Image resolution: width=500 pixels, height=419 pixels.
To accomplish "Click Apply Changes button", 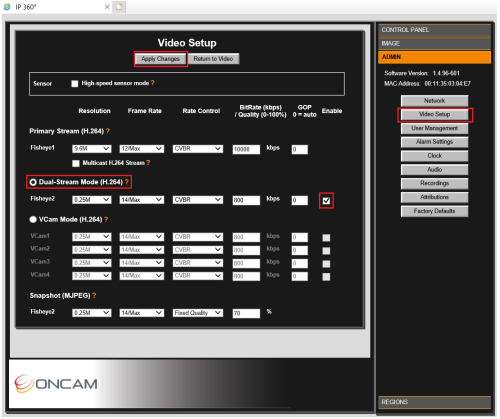I will [161, 59].
